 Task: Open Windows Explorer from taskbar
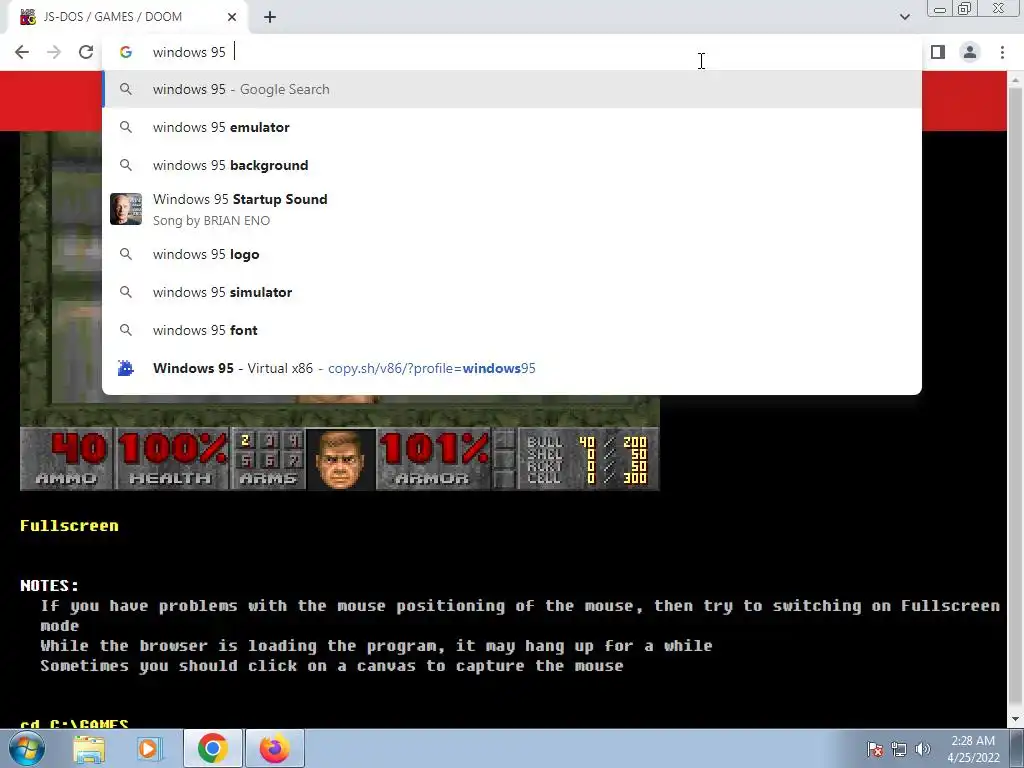click(x=89, y=748)
